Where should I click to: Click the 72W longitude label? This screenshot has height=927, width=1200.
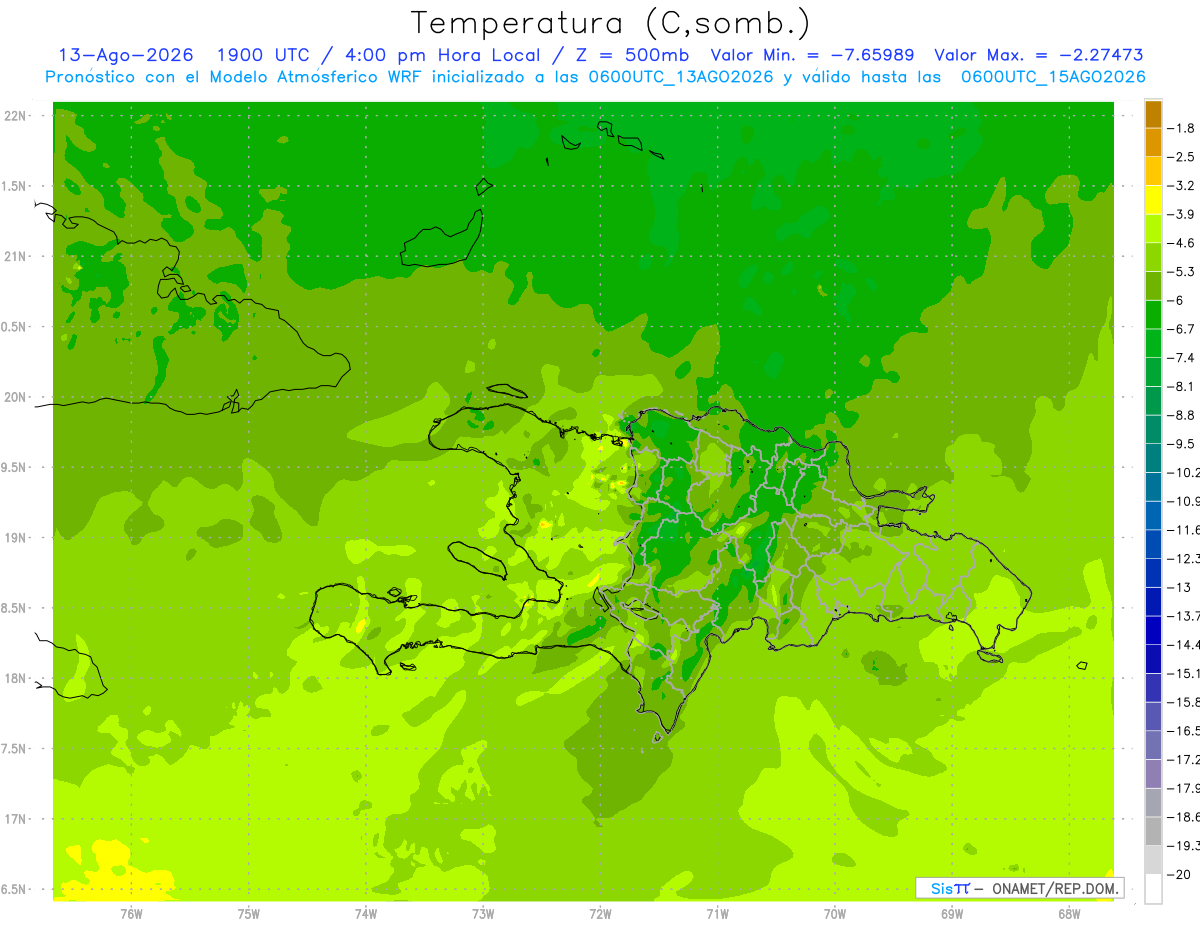point(600,914)
